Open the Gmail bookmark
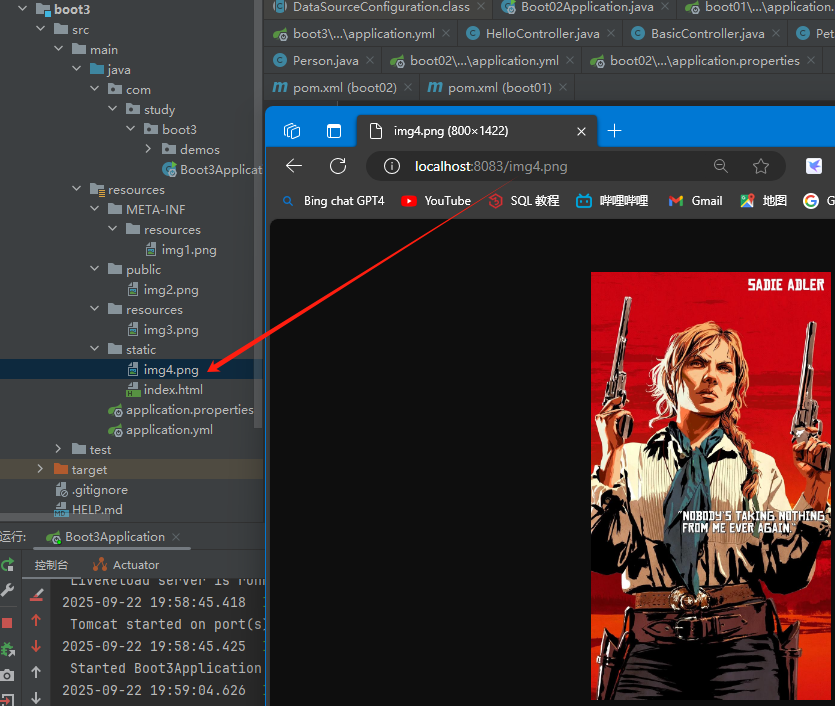Image resolution: width=835 pixels, height=706 pixels. (x=695, y=201)
